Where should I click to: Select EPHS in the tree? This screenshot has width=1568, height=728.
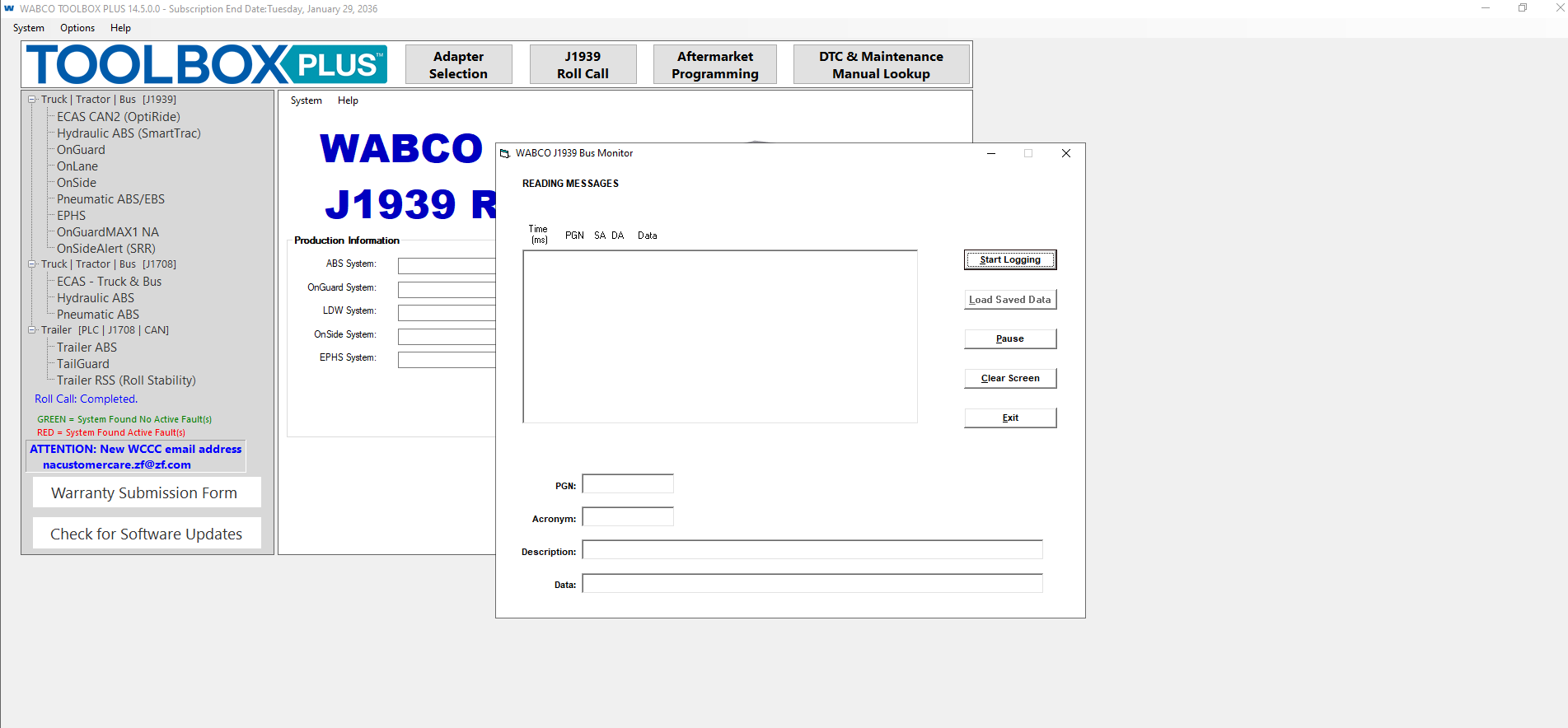(71, 216)
